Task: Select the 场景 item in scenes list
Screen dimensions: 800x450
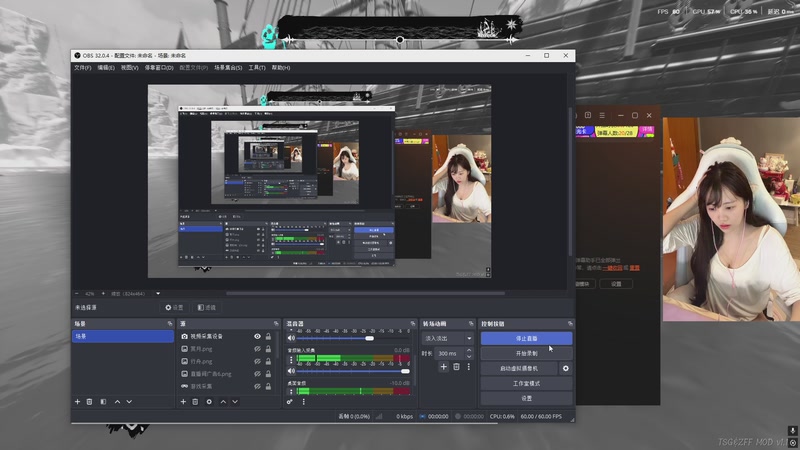Action: [123, 336]
